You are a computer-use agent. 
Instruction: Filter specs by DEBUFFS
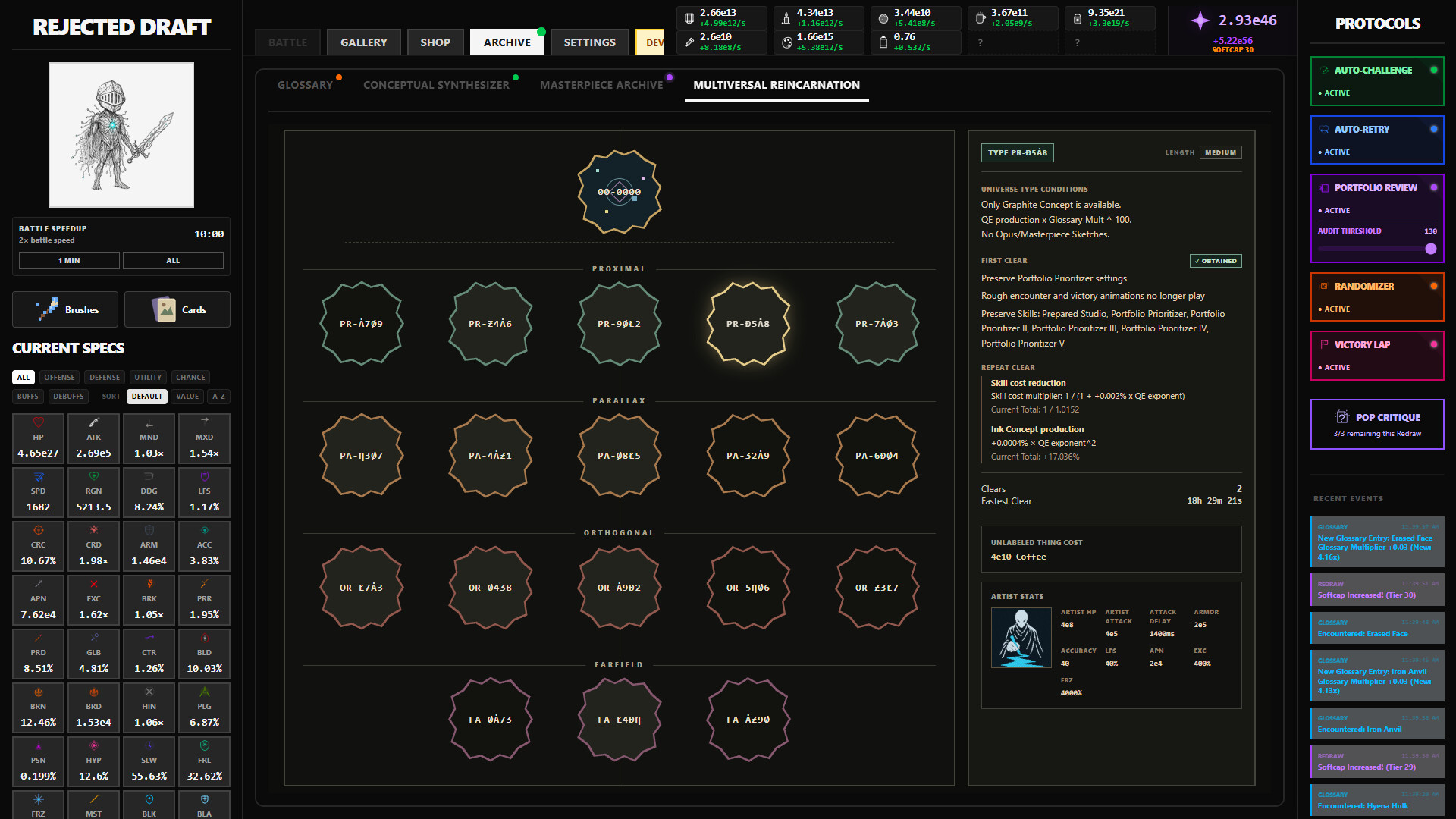[68, 396]
